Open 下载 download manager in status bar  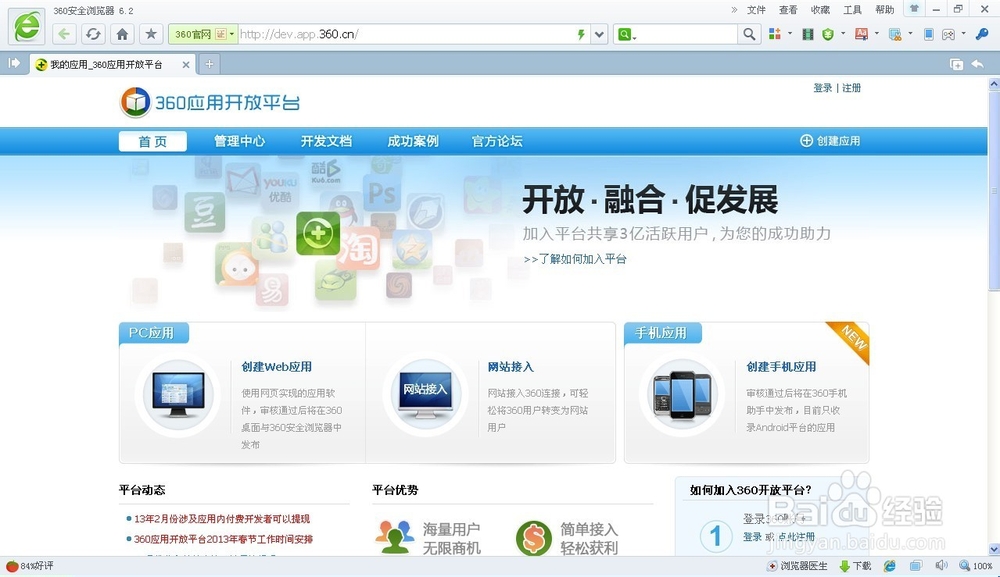click(x=855, y=566)
